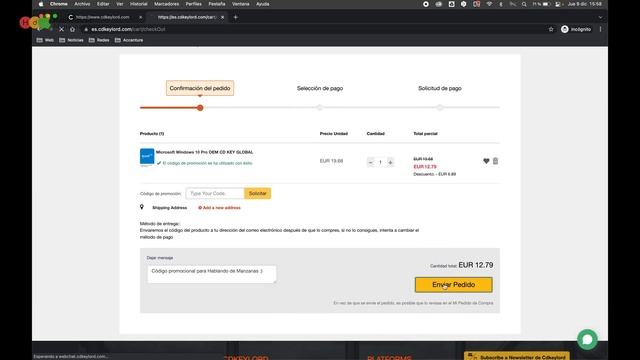The height and width of the screenshot is (360, 640).
Task: Open a new tab with the plus icon
Action: pyautogui.click(x=236, y=17)
